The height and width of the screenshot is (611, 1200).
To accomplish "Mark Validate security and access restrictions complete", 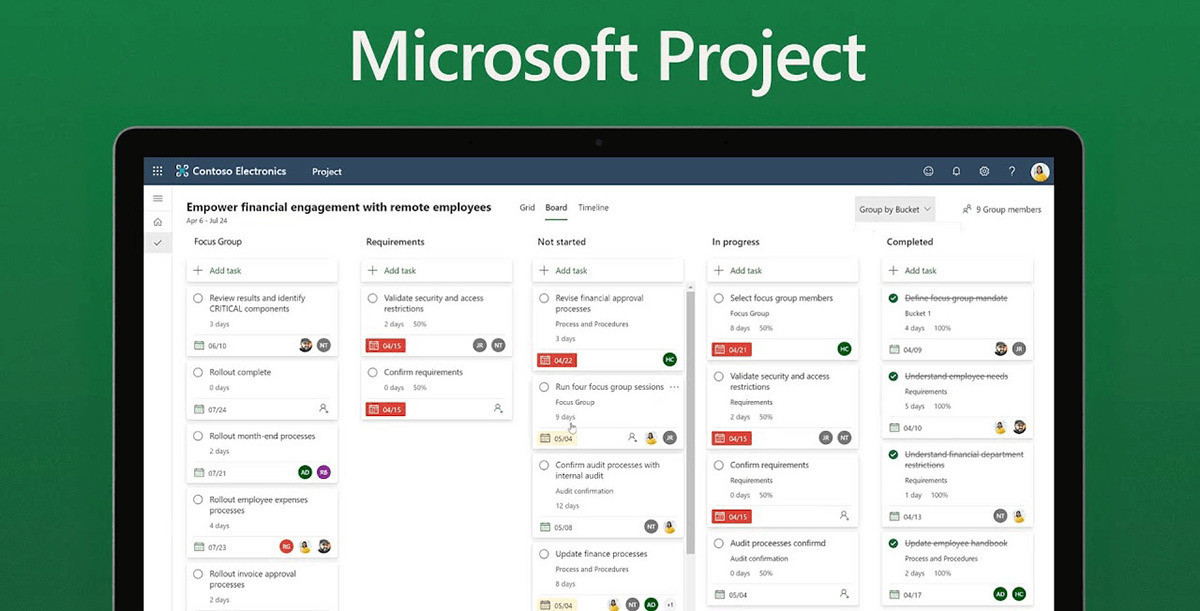I will click(x=717, y=378).
